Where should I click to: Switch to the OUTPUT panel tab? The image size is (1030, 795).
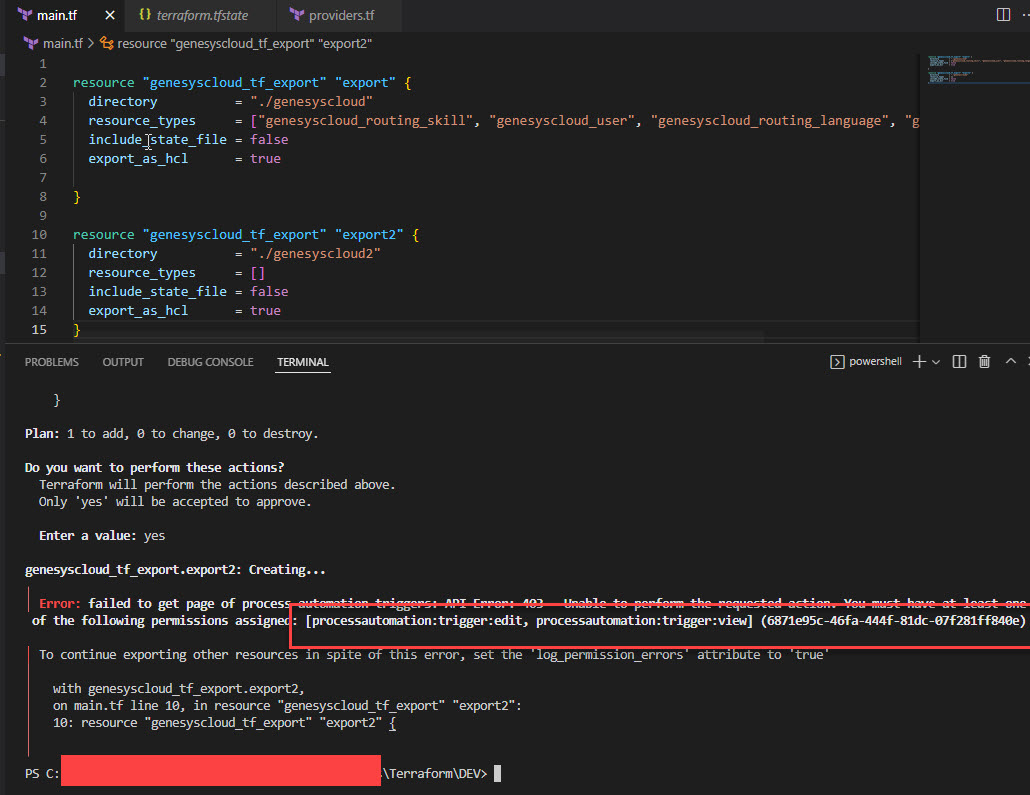(x=123, y=362)
